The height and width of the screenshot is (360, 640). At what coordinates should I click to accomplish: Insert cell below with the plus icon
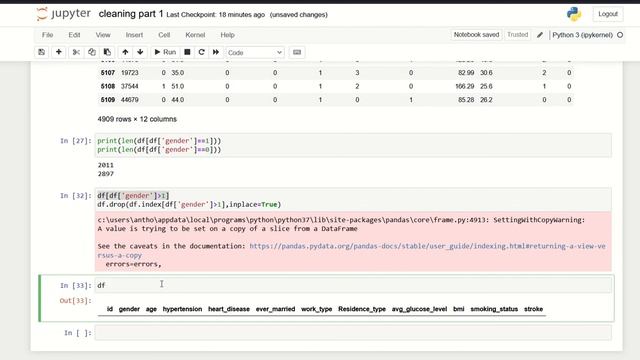click(59, 52)
